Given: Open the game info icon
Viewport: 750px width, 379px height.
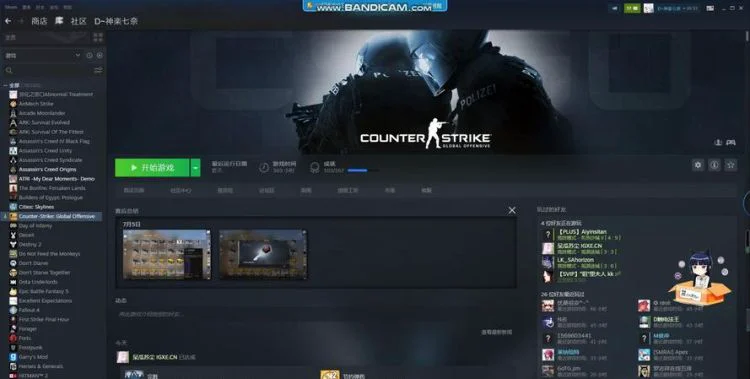Looking at the screenshot, I should coord(714,165).
